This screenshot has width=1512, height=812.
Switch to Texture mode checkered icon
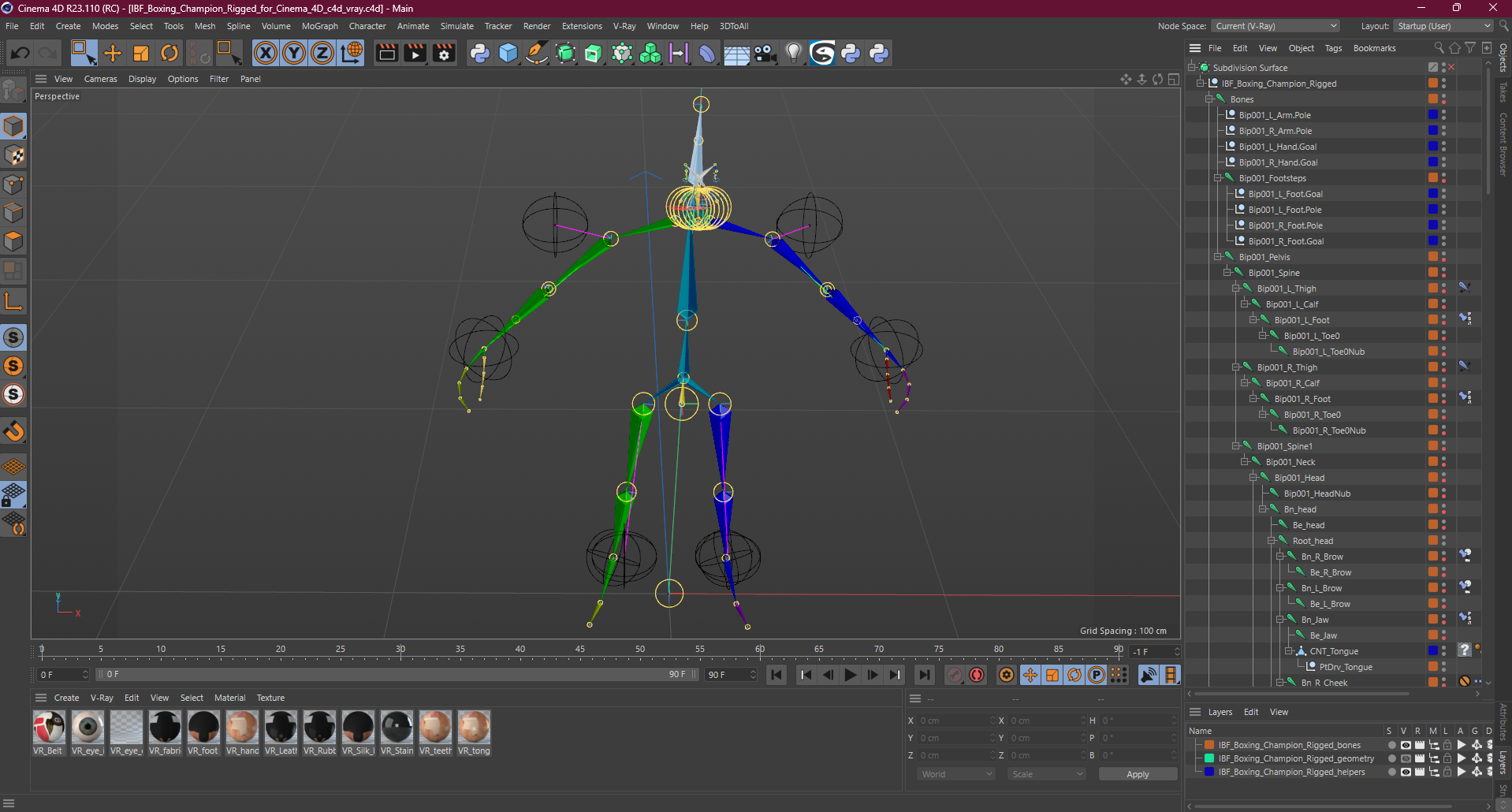tap(13, 155)
